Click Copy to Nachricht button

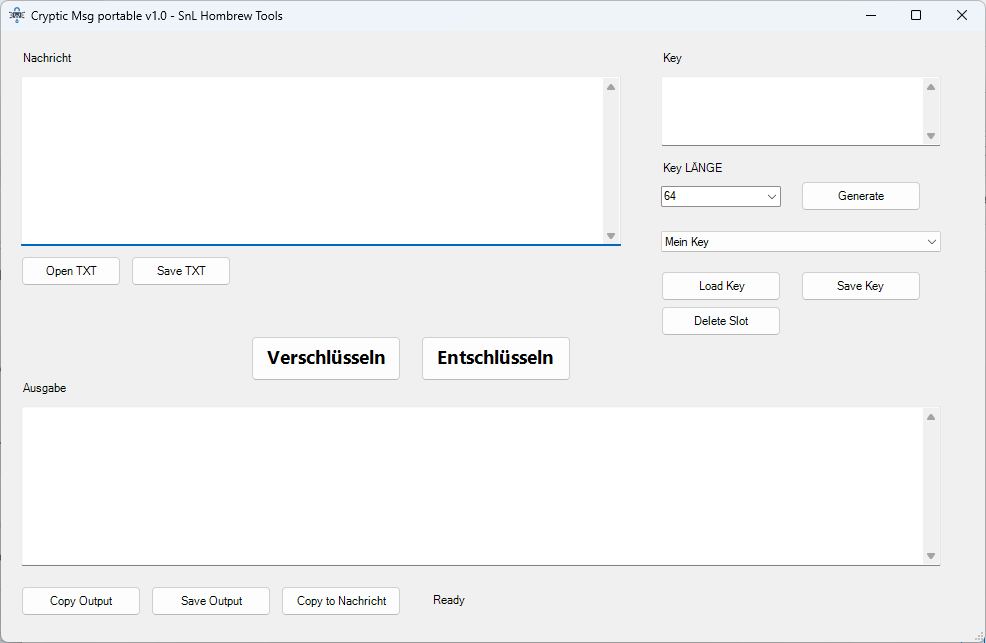point(341,601)
